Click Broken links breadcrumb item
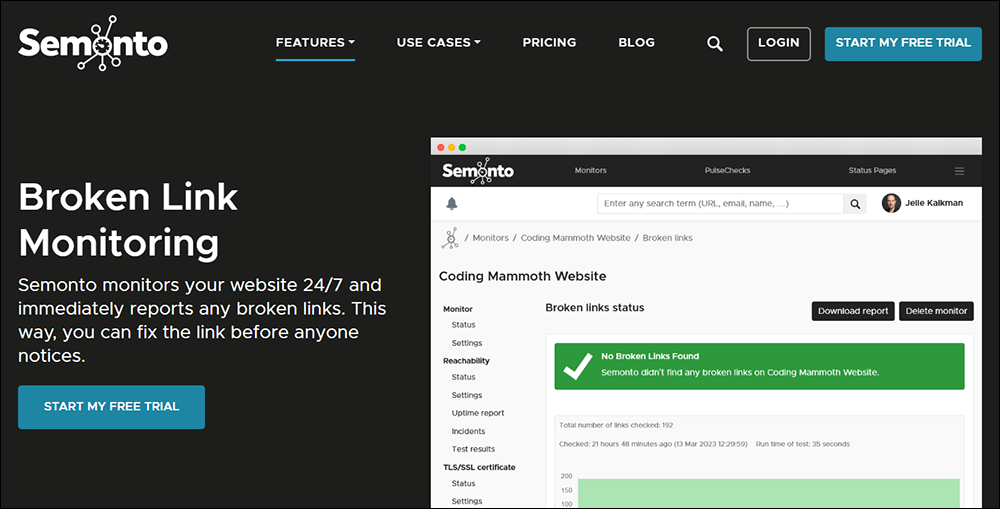Viewport: 1000px width, 509px height. pos(667,238)
